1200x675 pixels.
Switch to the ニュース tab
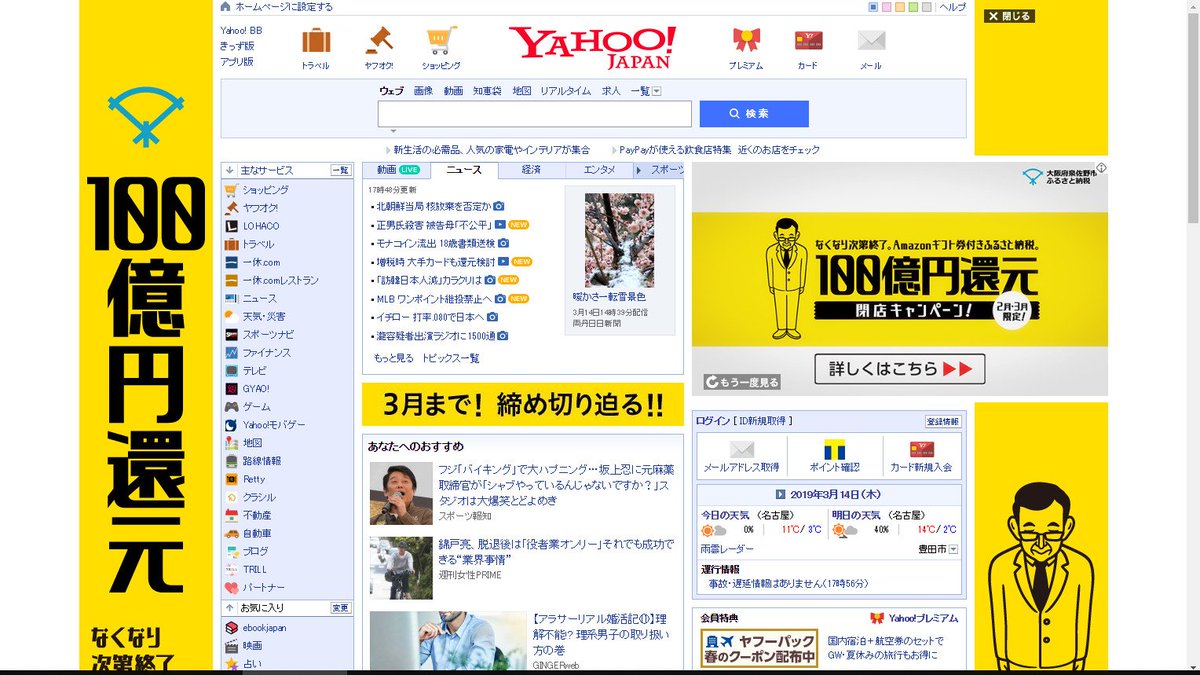tap(464, 170)
